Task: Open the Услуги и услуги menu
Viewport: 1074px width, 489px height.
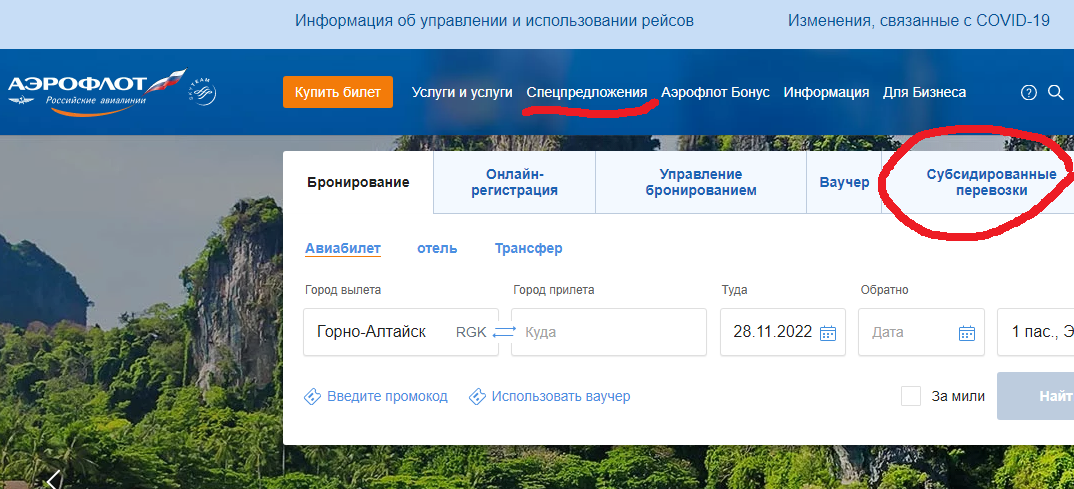Action: point(462,92)
